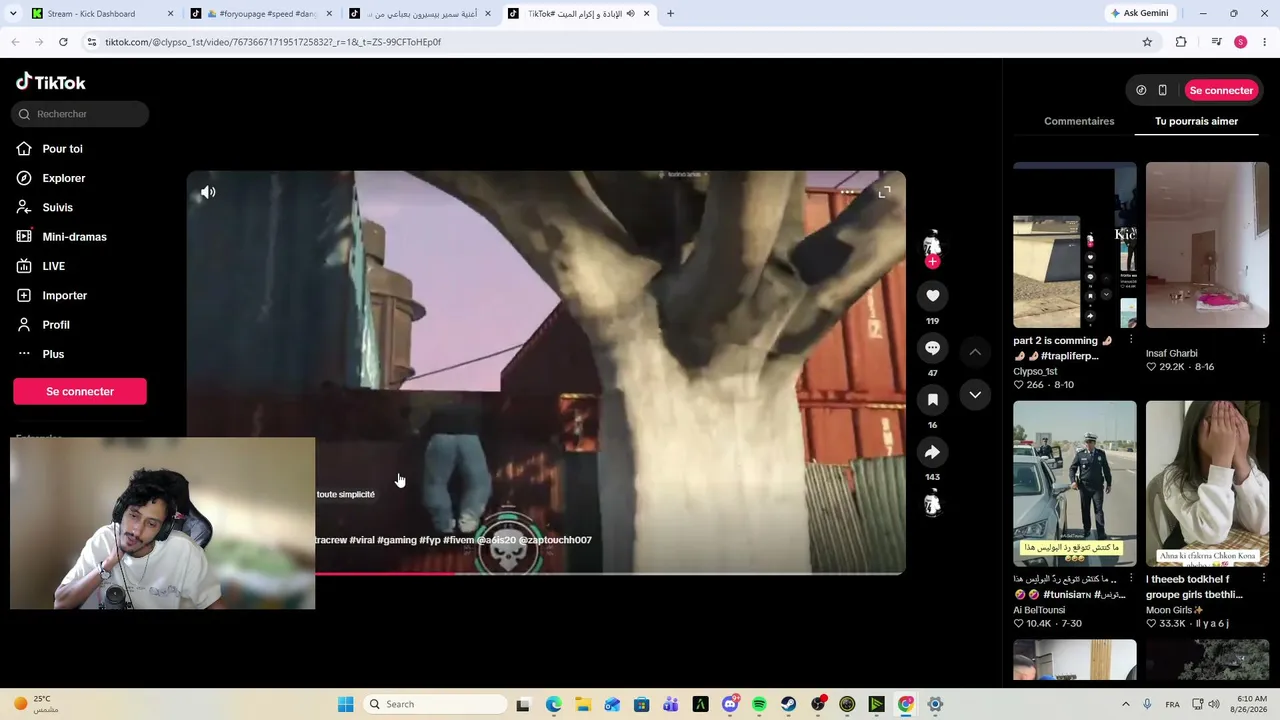Mute or unmute the video sound

208,192
